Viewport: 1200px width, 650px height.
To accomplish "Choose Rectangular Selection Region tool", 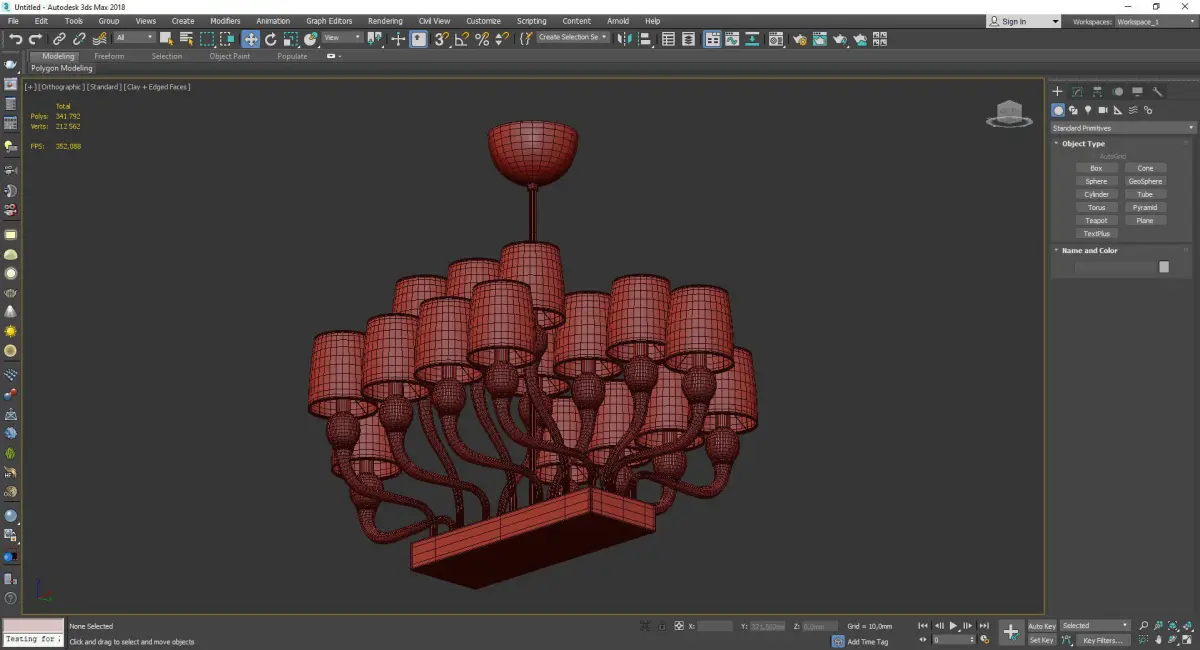I will click(x=207, y=39).
